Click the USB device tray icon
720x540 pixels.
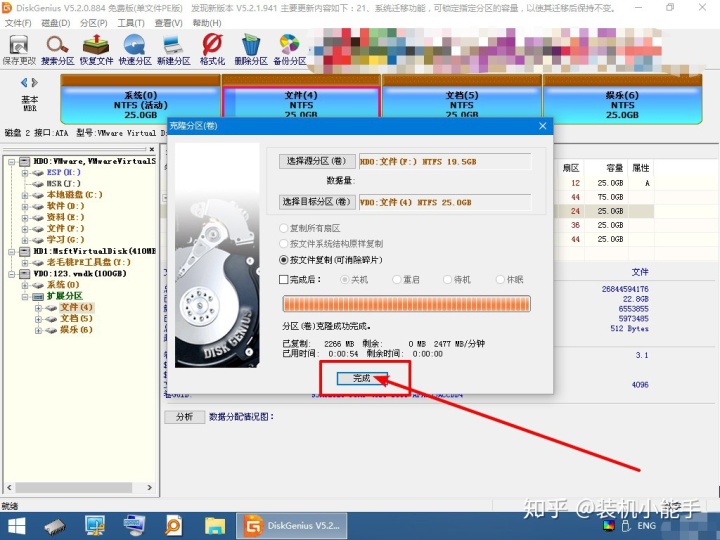[625, 526]
